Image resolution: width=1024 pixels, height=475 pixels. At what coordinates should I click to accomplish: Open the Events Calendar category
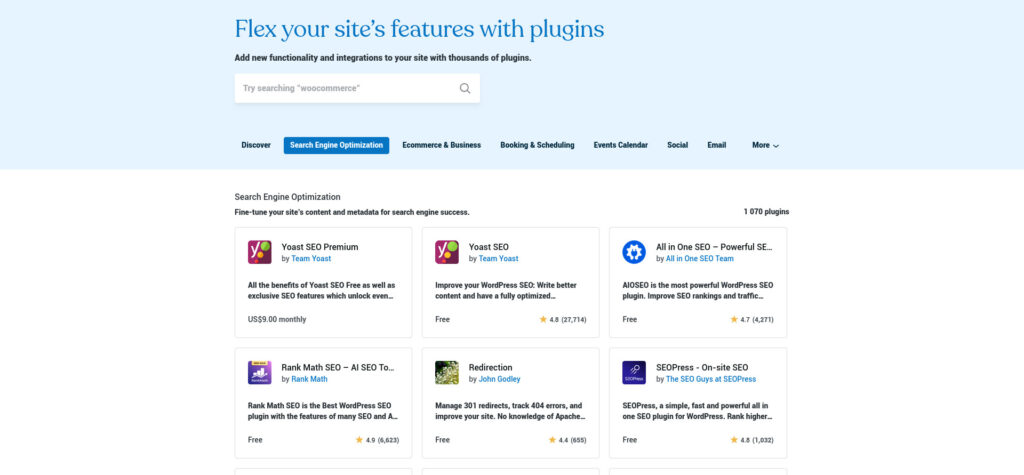(x=620, y=145)
